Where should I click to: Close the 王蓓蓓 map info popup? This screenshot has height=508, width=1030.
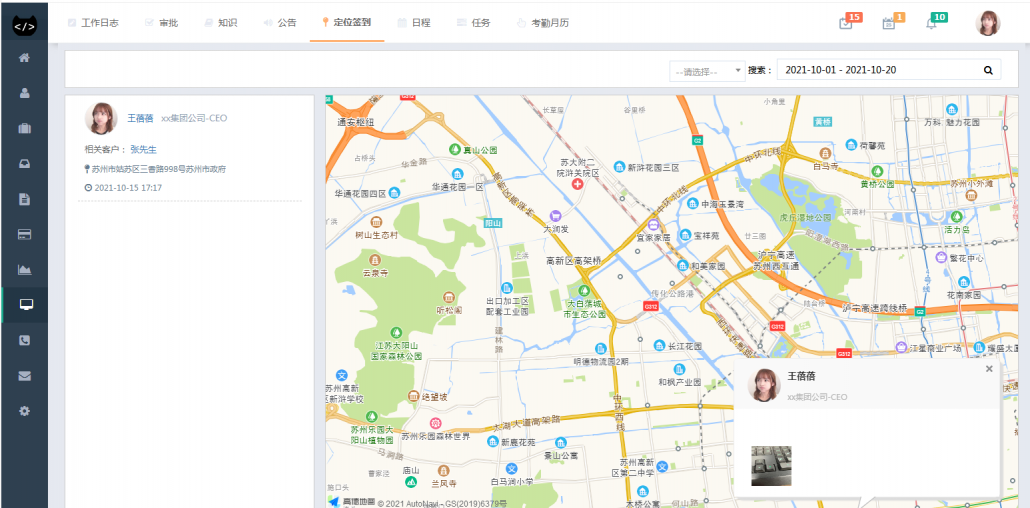(989, 369)
